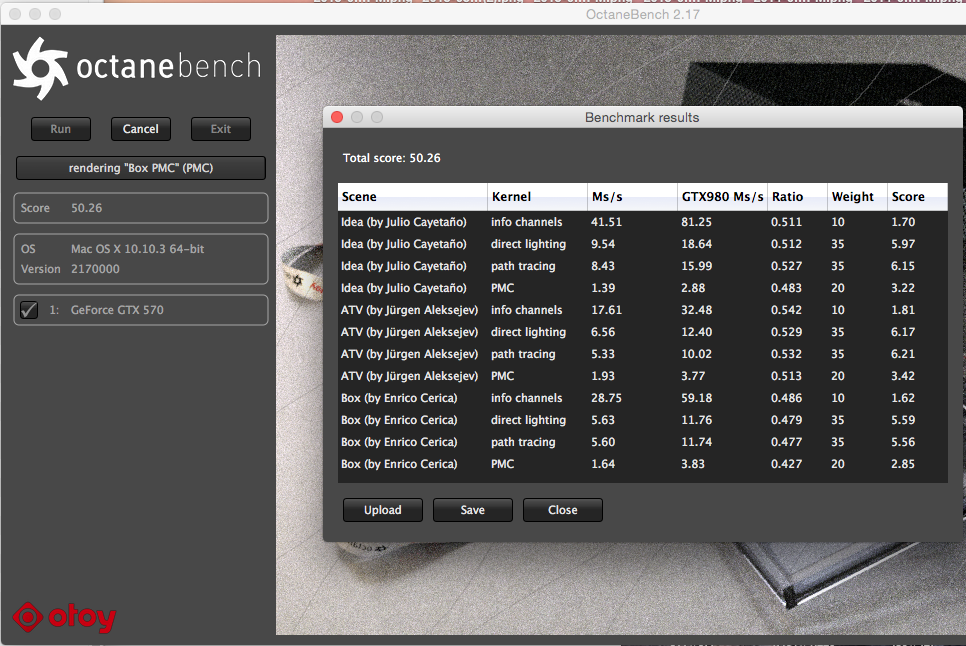Sort by the Scene column header
The image size is (966, 646).
tap(413, 197)
